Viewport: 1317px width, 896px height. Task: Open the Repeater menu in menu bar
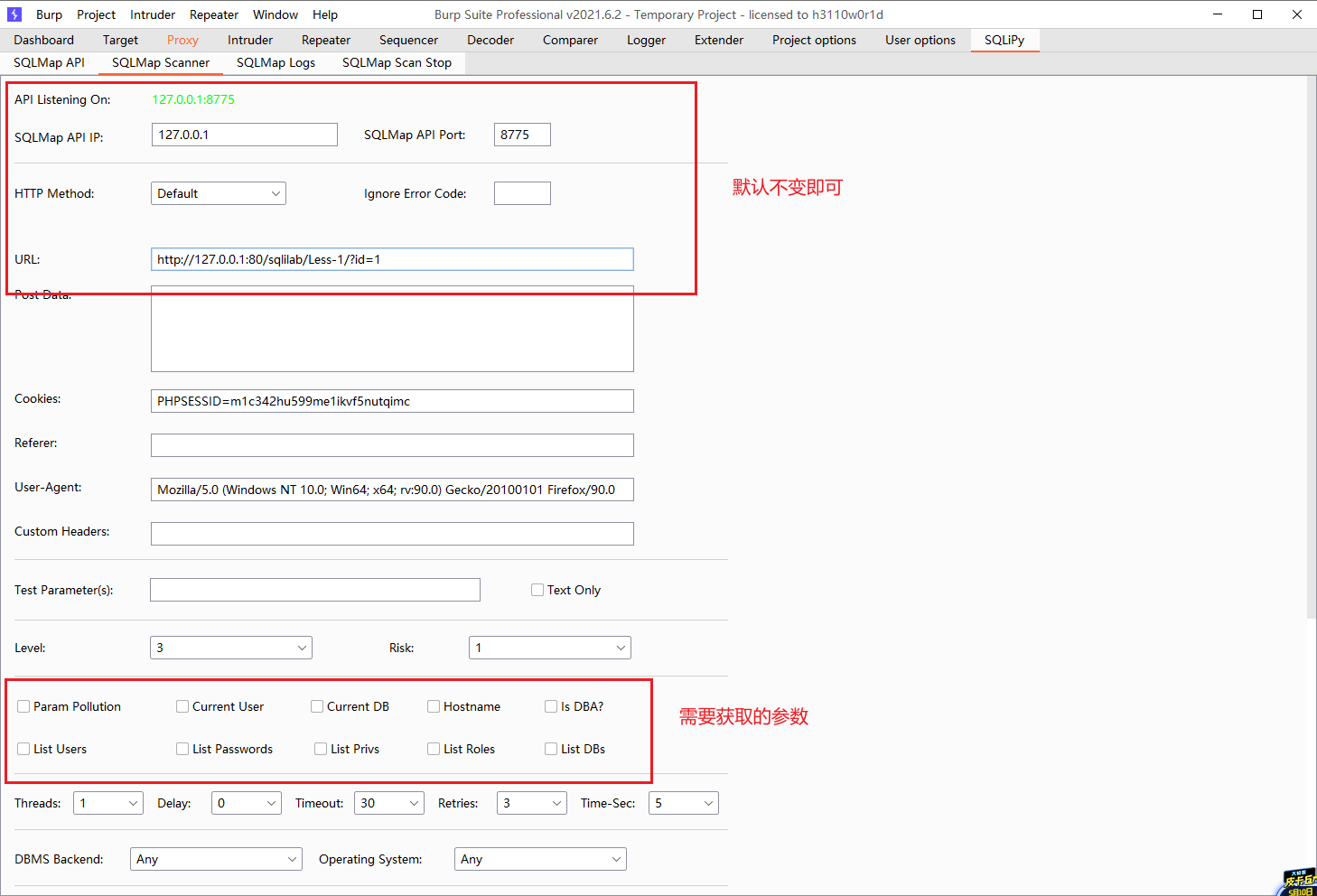214,14
